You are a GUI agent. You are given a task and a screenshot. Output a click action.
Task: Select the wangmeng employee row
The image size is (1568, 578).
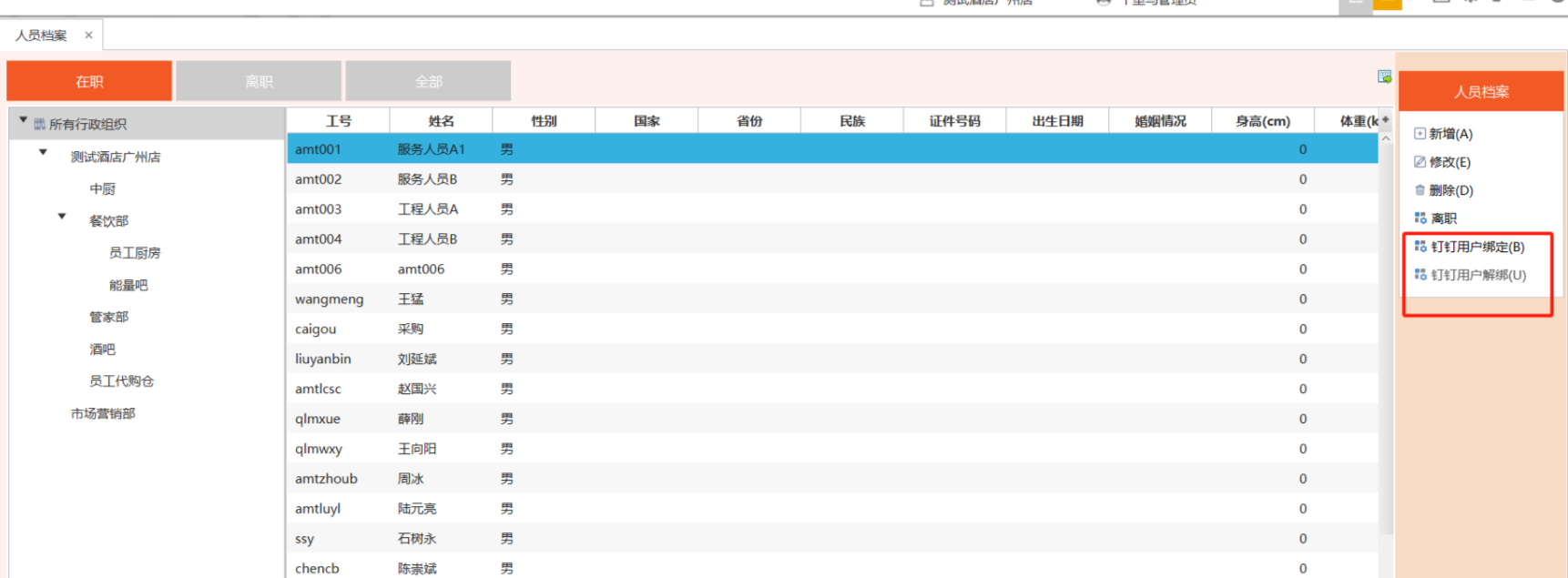click(329, 299)
